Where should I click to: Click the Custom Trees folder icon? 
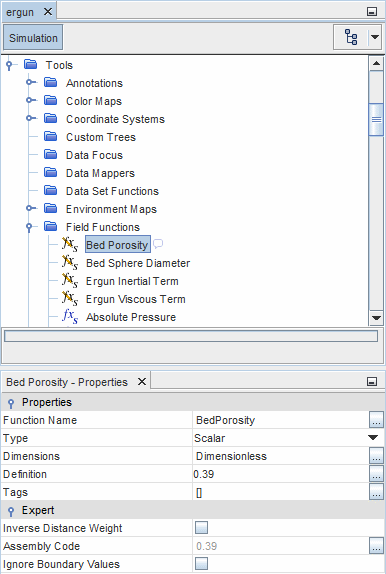[51, 136]
